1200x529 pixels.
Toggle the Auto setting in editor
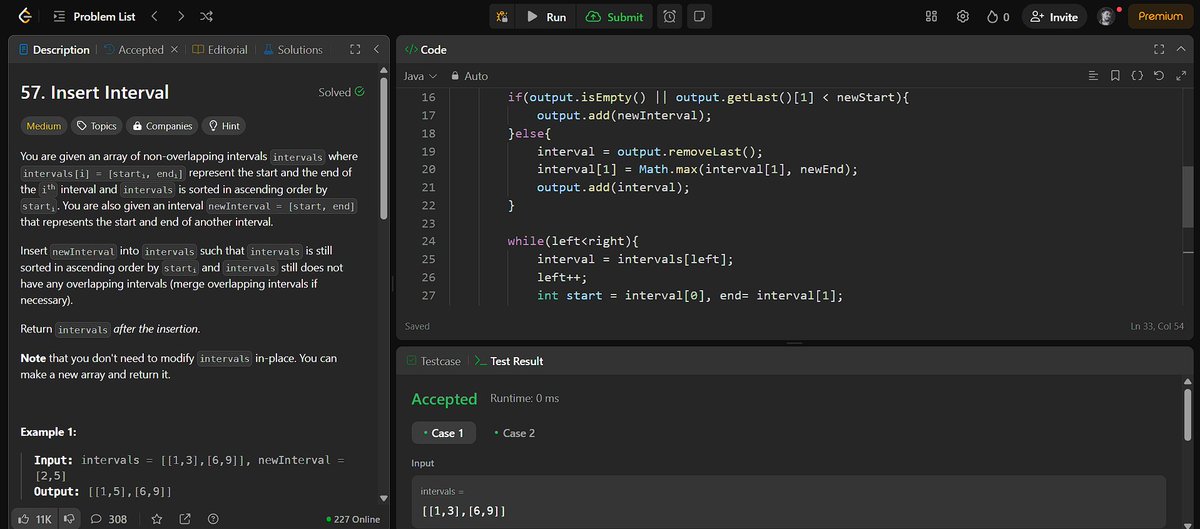point(469,76)
